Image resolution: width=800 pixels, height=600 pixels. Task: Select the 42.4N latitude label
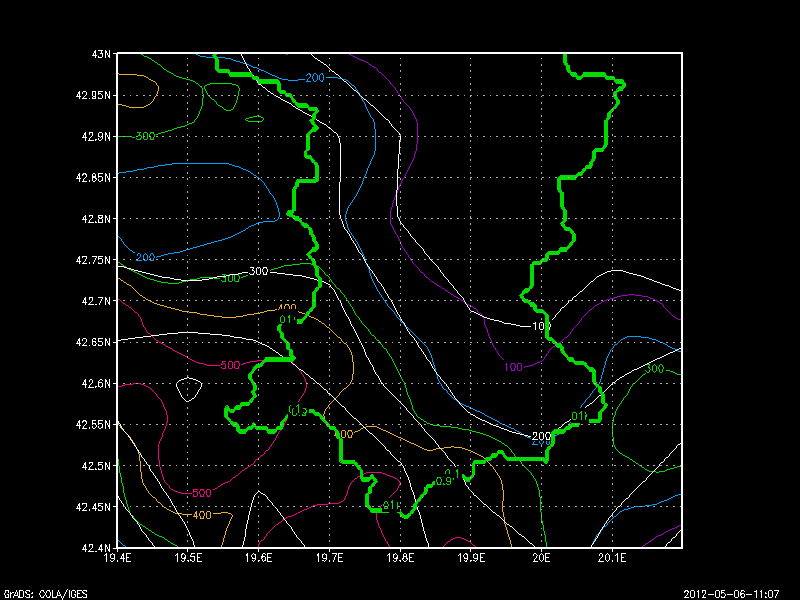96,548
